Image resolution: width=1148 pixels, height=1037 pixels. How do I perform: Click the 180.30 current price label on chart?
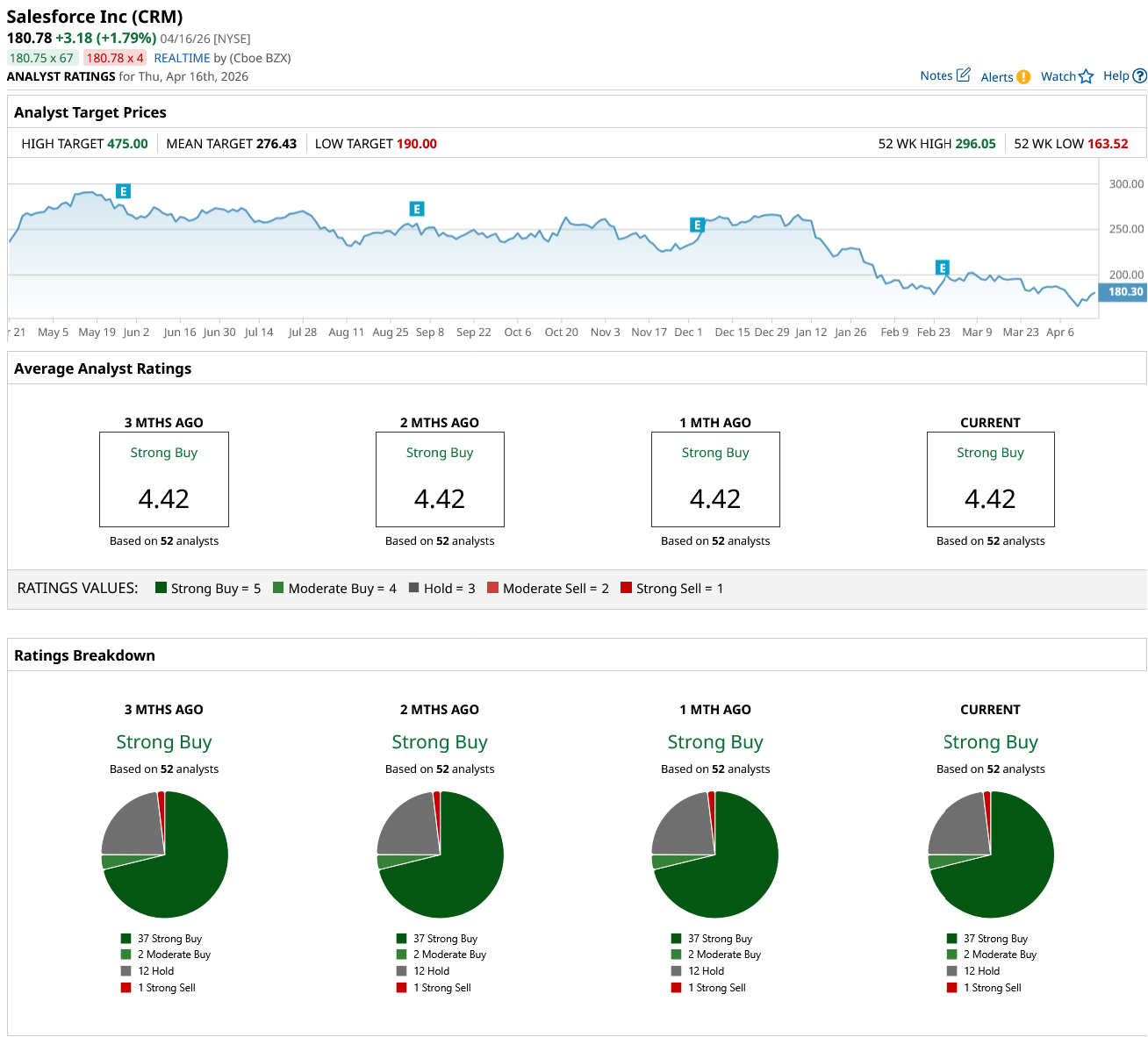click(1124, 292)
